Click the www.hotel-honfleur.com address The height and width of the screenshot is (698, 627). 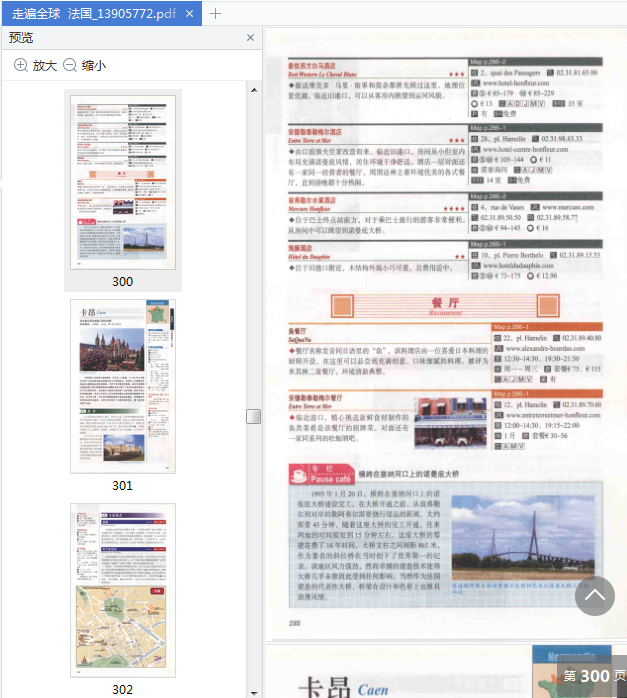tap(516, 83)
